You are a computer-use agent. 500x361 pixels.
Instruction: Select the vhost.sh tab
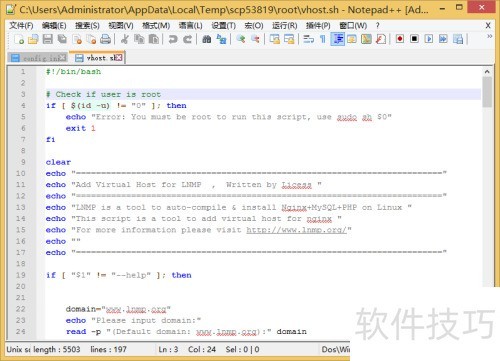(96, 58)
